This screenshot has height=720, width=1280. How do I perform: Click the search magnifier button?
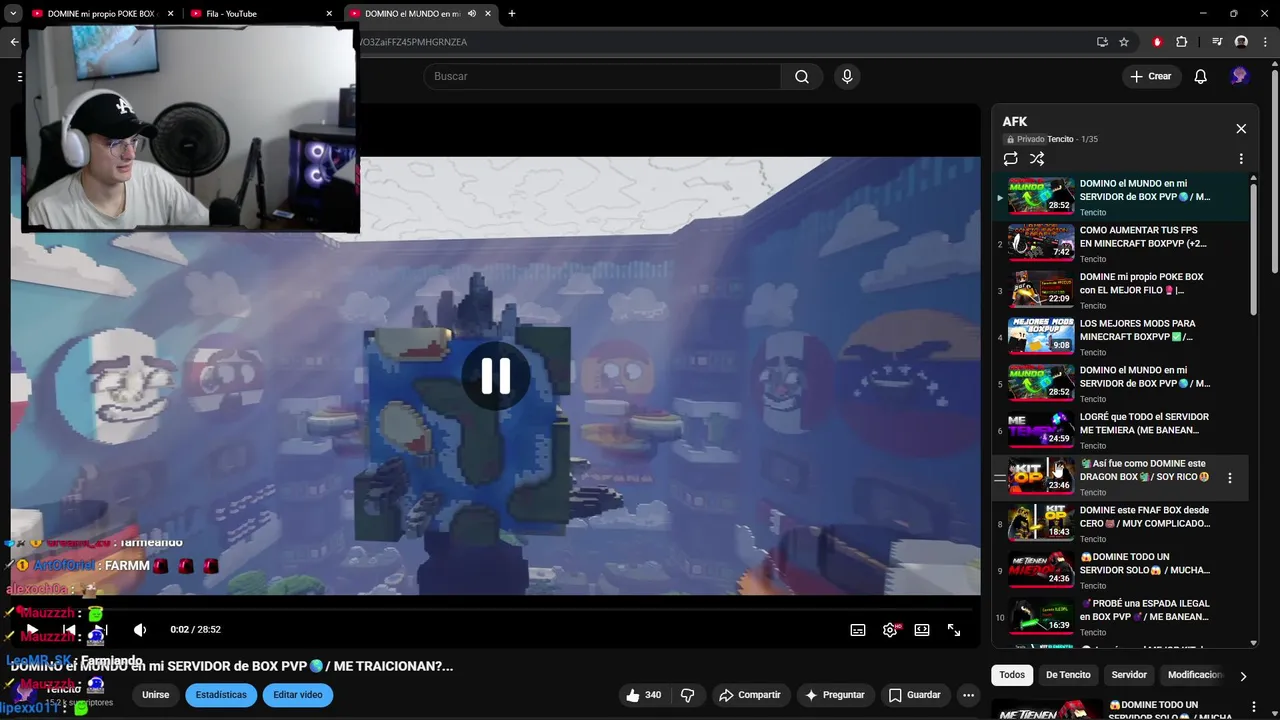point(801,76)
